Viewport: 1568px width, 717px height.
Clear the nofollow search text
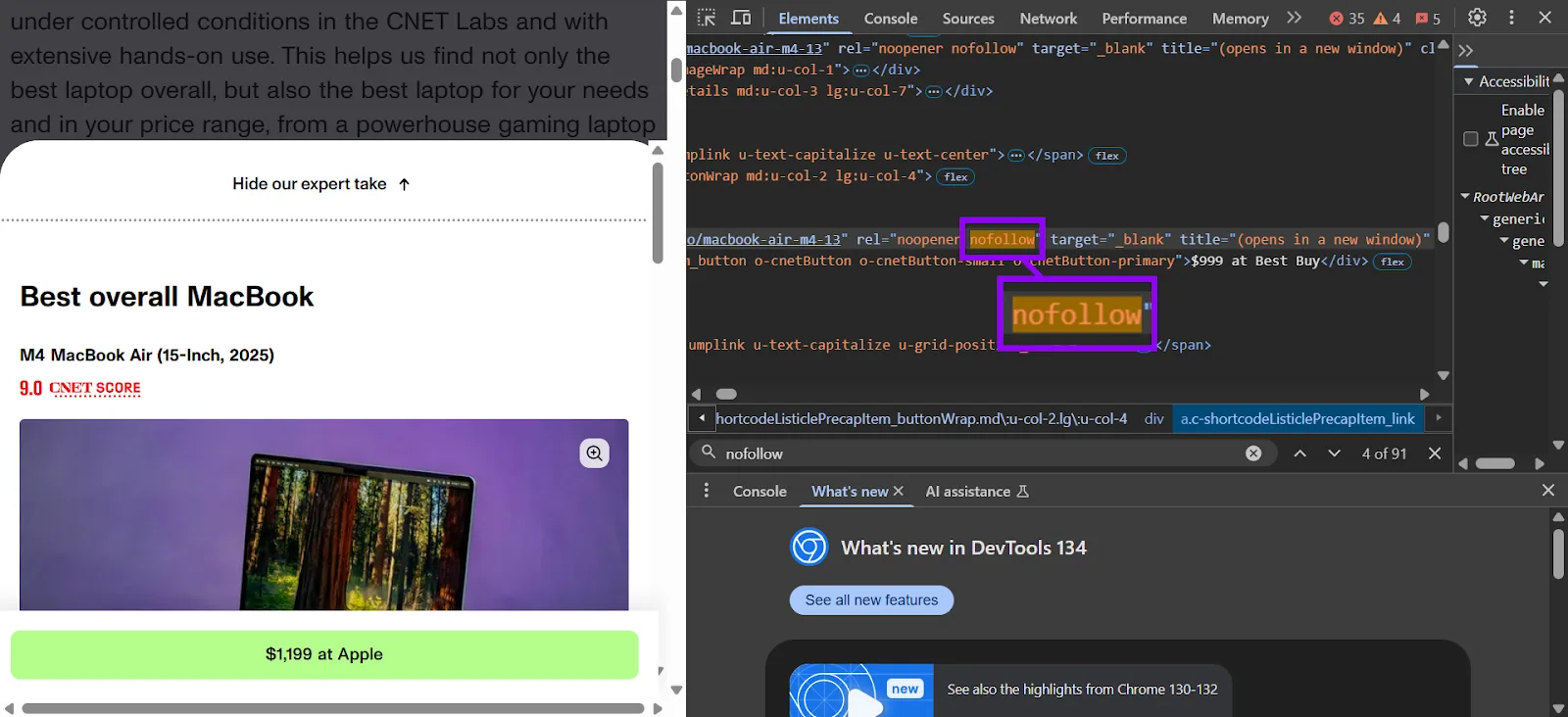tap(1253, 454)
